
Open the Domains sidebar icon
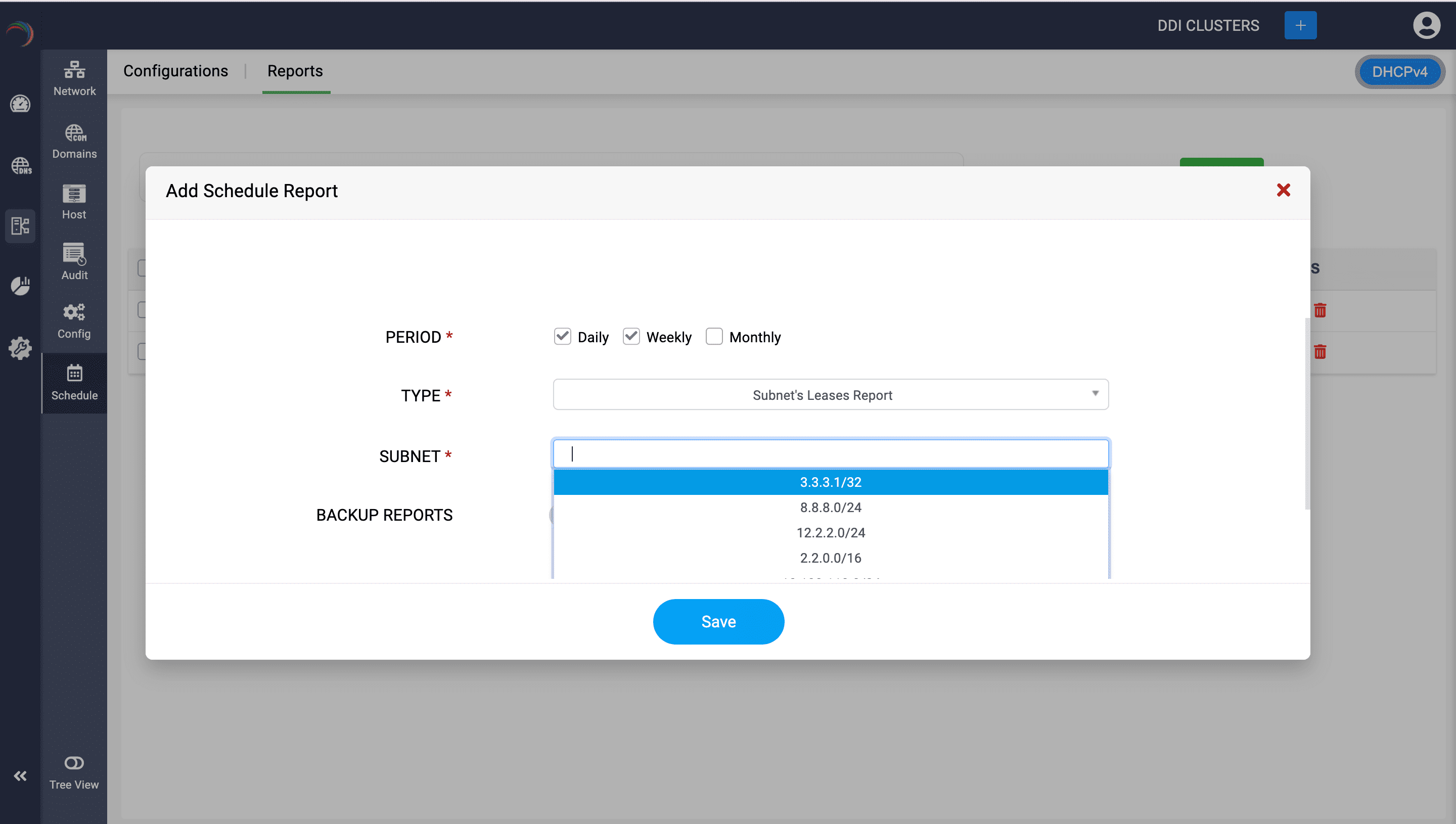click(74, 142)
